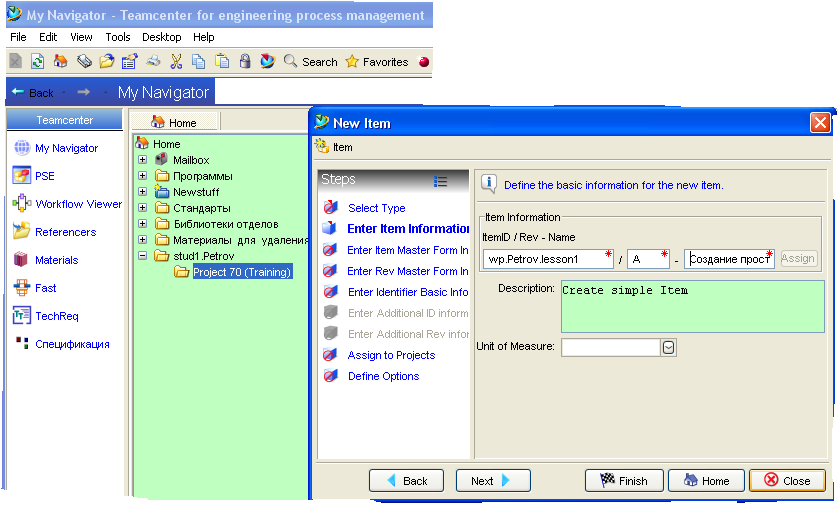Open the Tools menu
This screenshot has height=512, width=840.
(x=117, y=37)
